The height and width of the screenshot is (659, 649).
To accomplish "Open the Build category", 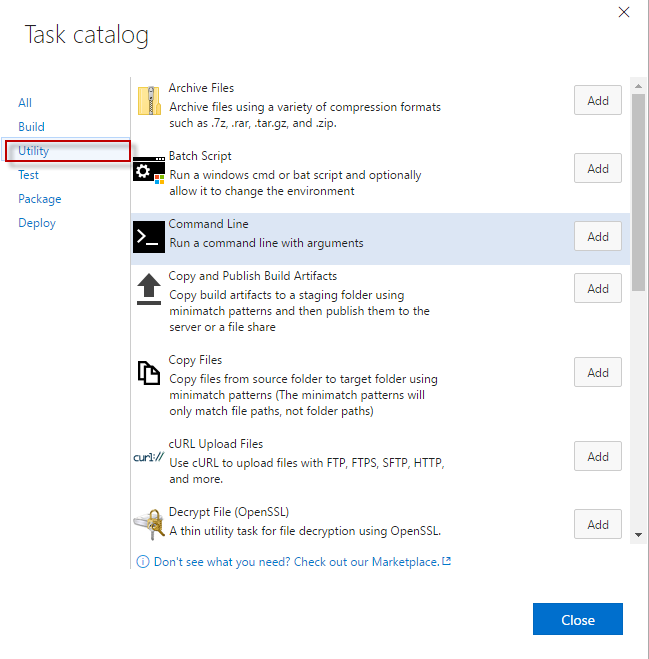I will (x=31, y=127).
